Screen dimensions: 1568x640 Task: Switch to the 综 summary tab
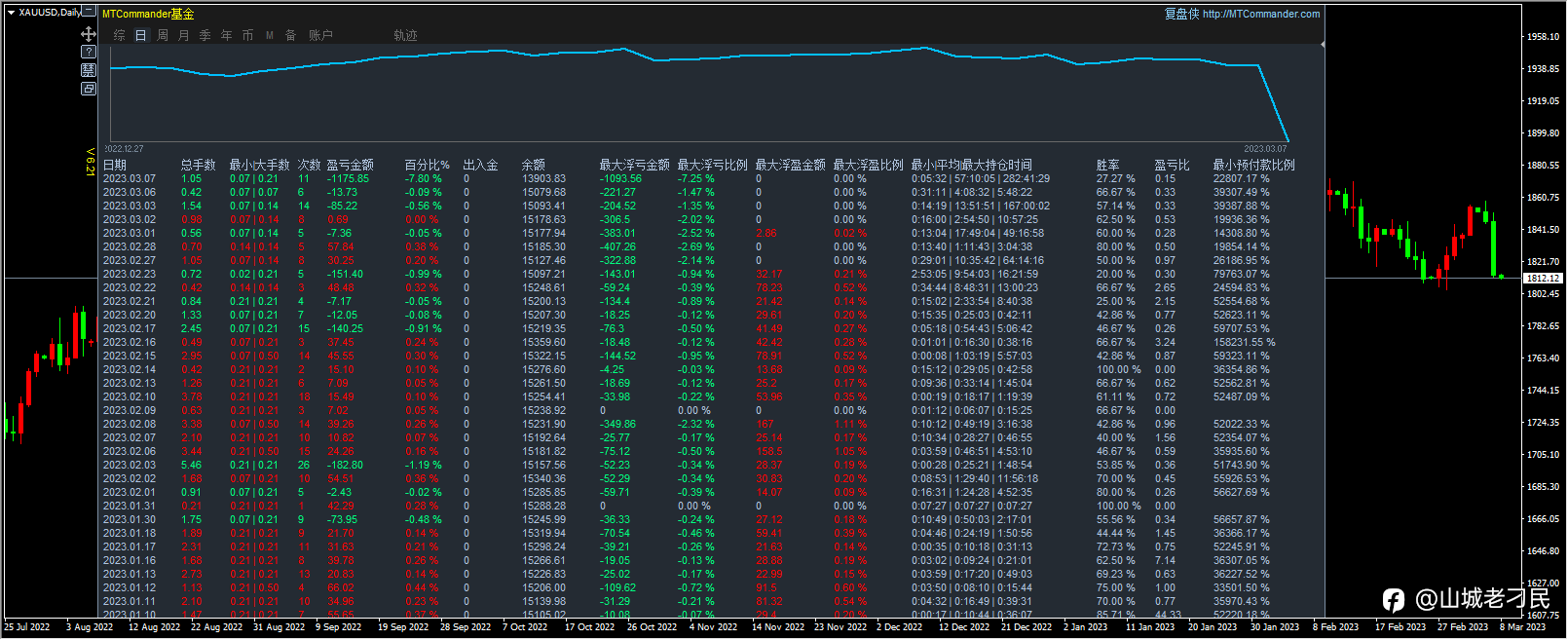(x=120, y=35)
